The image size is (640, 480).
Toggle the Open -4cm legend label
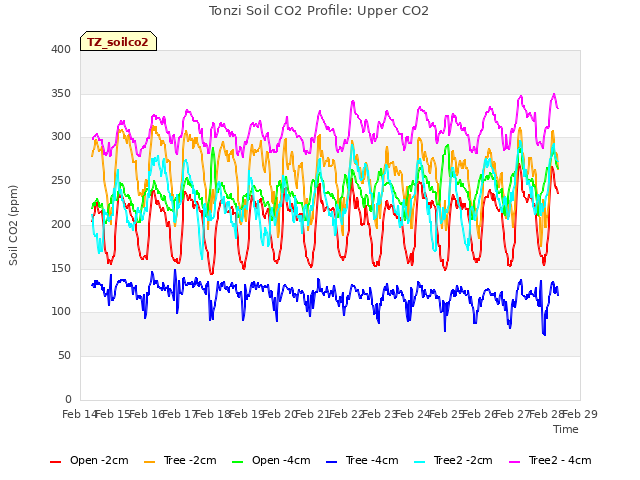point(281,460)
